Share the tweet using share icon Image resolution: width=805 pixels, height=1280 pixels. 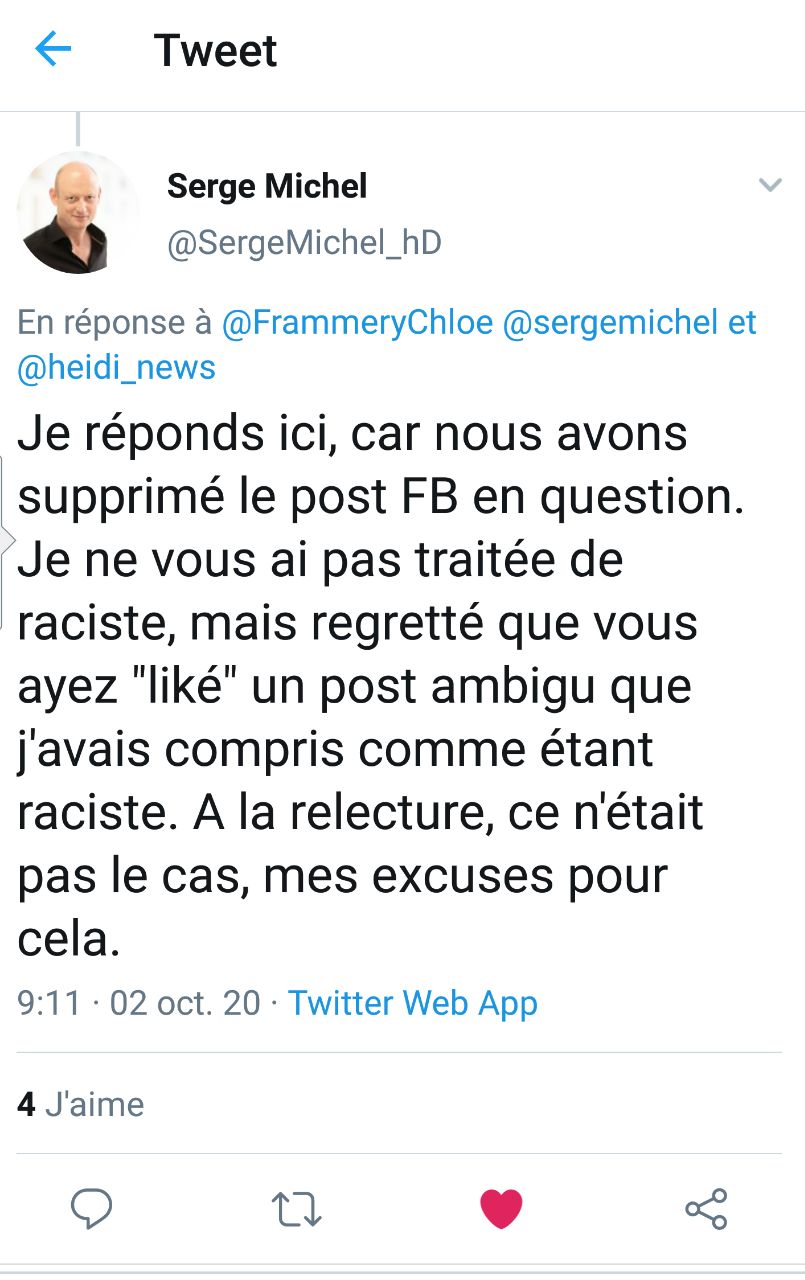pyautogui.click(x=706, y=1209)
